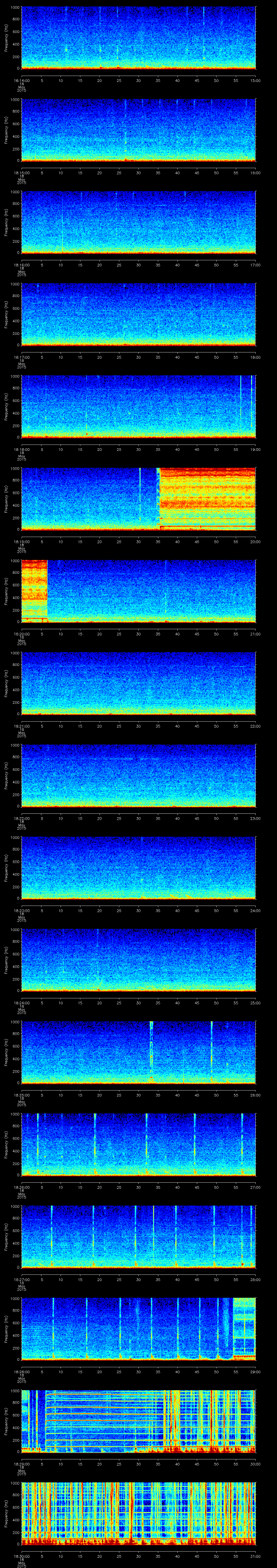
Task: Click the 18:16:00 start time label
Action: coord(21,265)
